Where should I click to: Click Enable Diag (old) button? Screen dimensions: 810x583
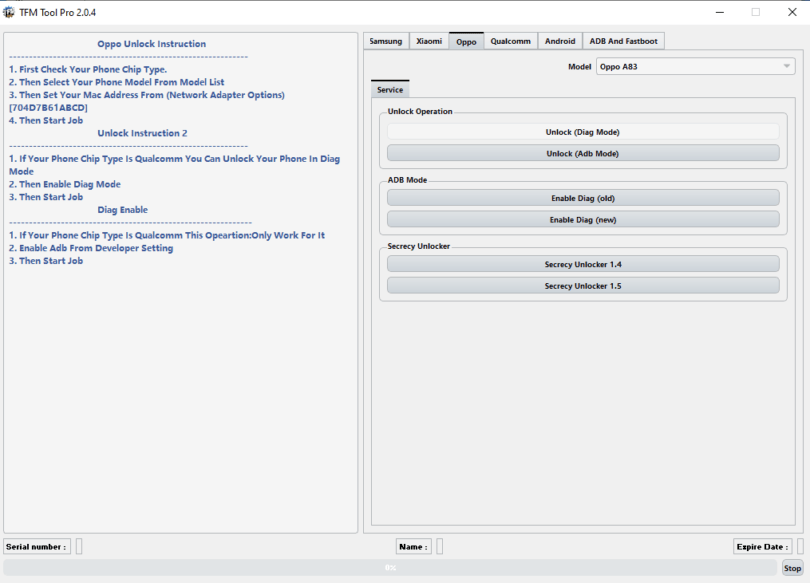point(583,198)
